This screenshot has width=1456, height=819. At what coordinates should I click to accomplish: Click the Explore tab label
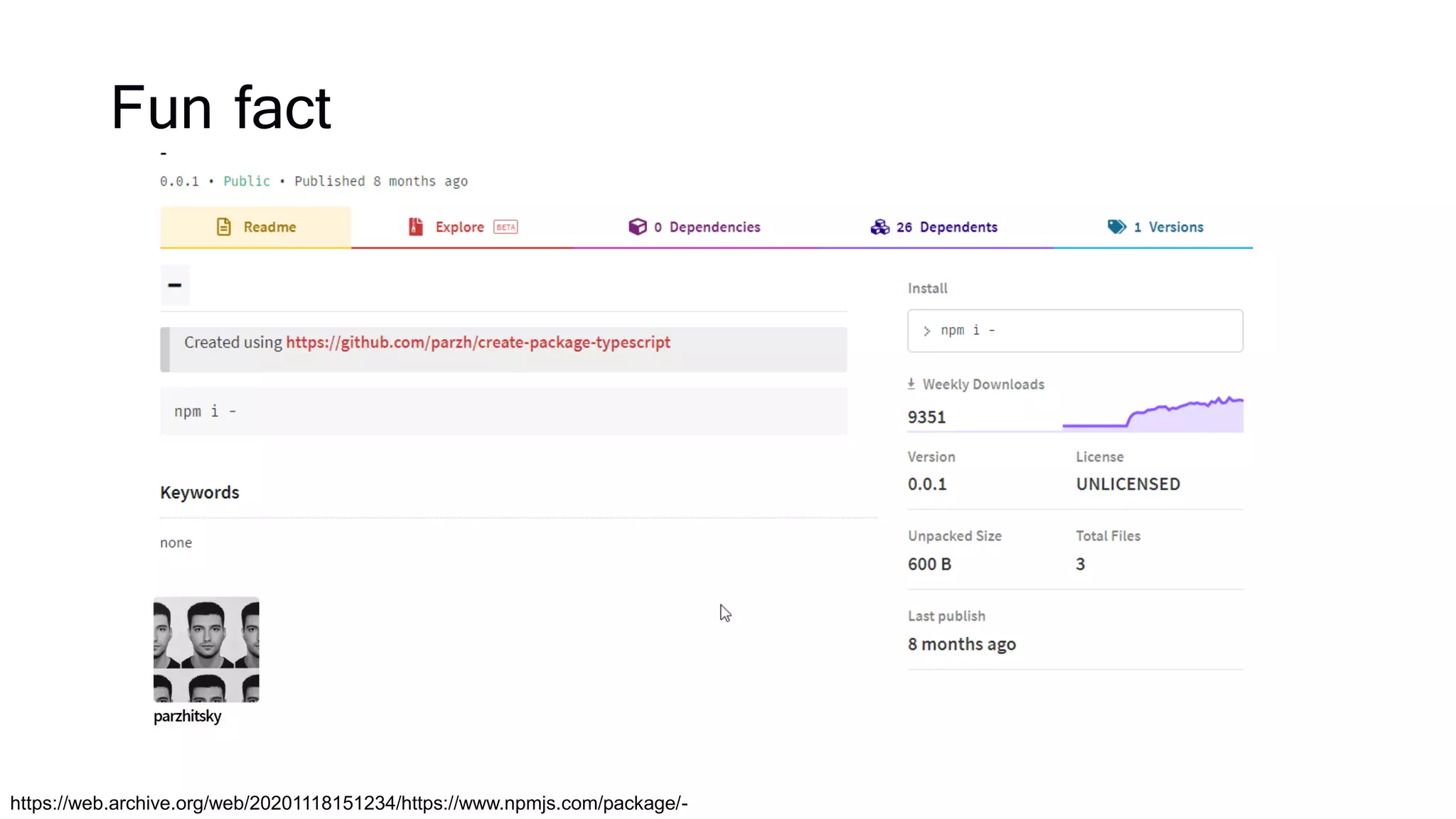(x=459, y=227)
